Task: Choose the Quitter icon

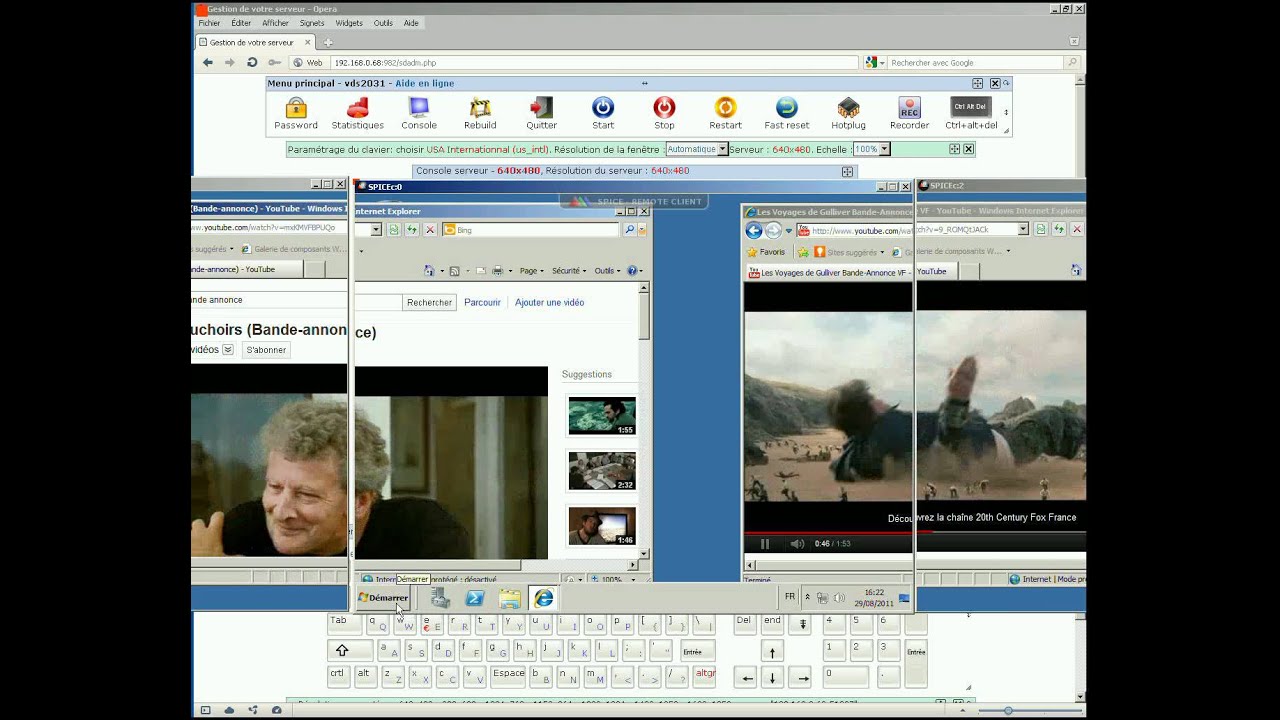Action: click(541, 113)
